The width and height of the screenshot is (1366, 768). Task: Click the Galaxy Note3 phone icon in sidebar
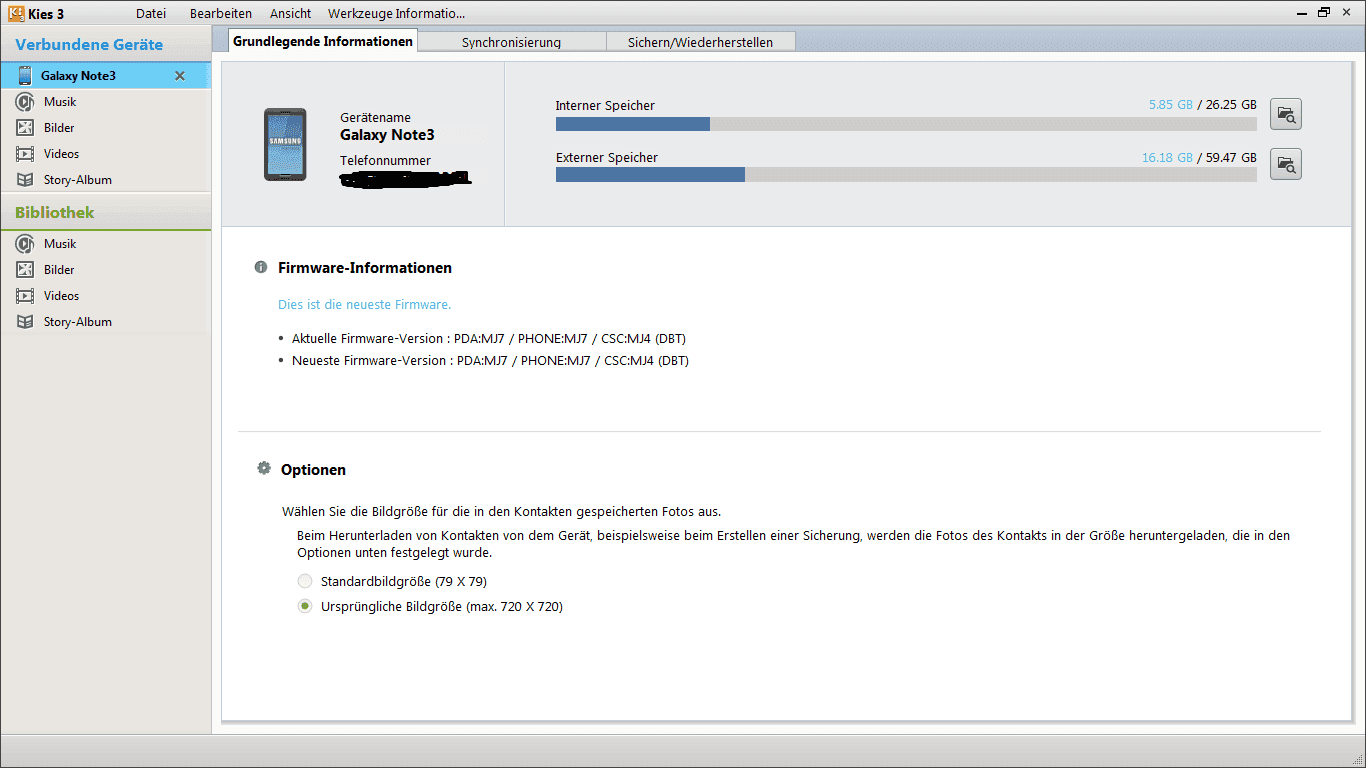click(x=25, y=76)
